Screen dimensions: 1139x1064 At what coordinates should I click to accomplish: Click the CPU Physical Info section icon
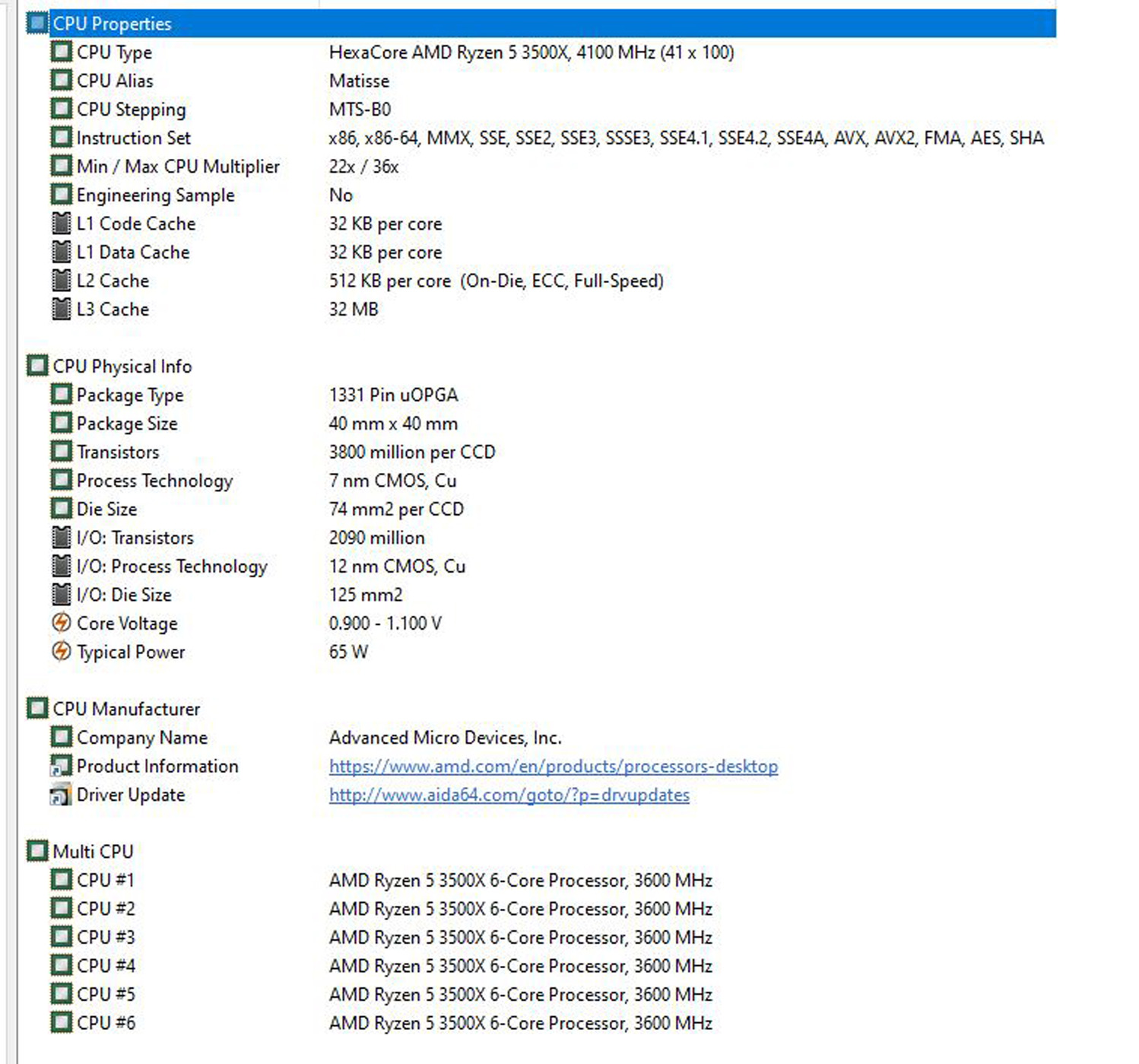coord(37,366)
